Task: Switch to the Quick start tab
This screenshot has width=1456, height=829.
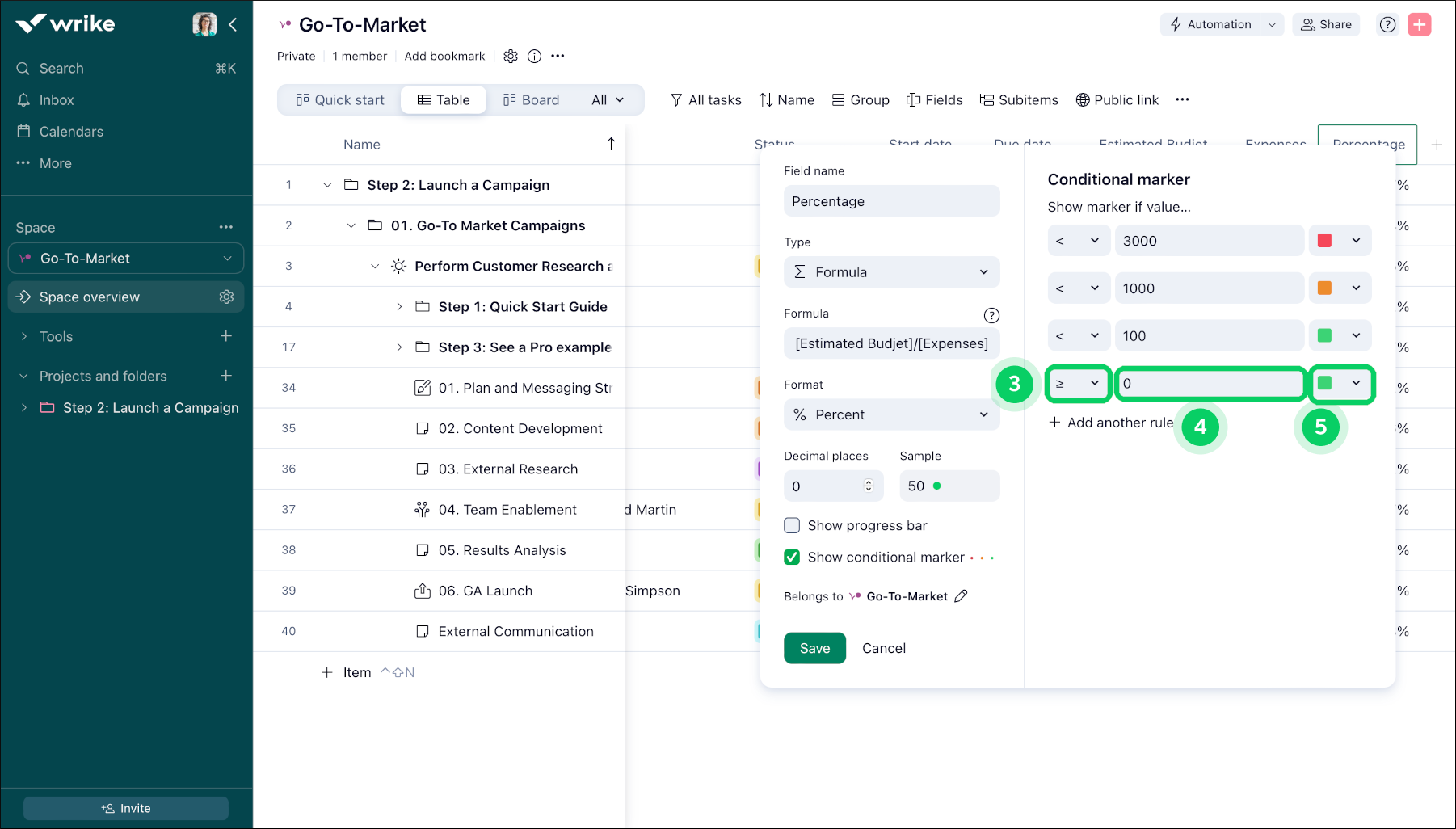Action: tap(340, 100)
